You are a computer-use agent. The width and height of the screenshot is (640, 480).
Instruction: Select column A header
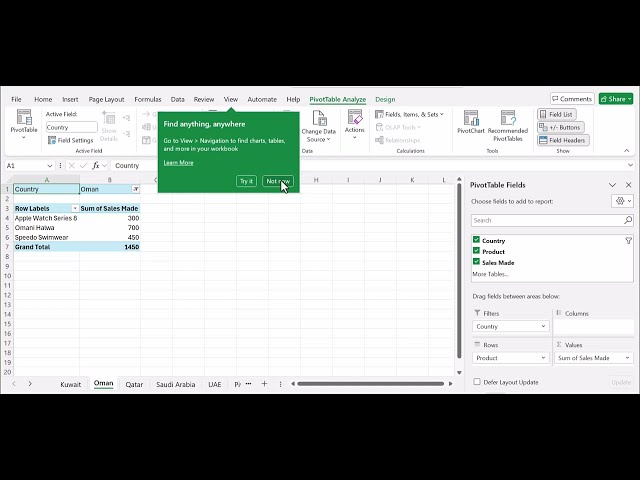(x=47, y=180)
